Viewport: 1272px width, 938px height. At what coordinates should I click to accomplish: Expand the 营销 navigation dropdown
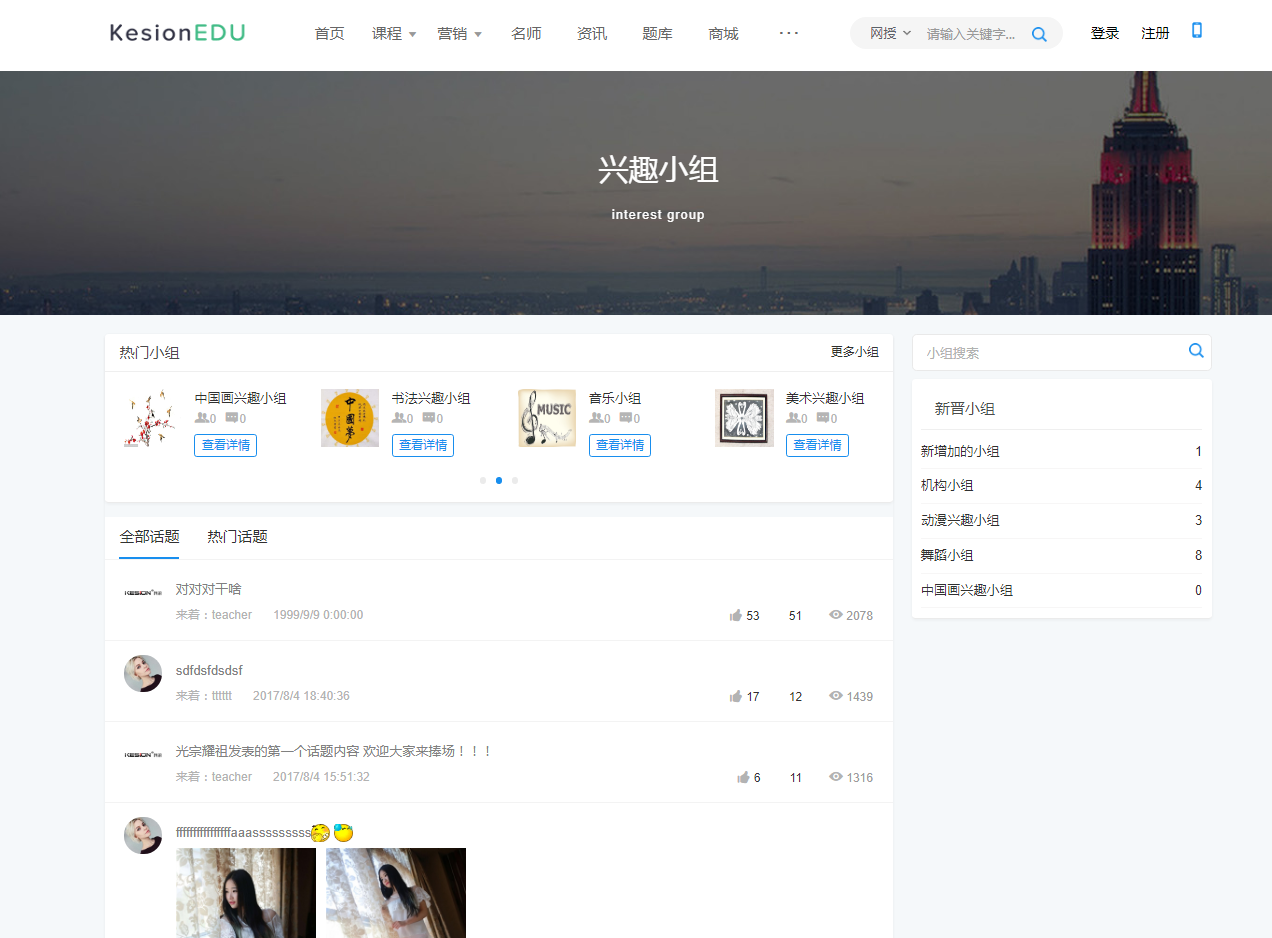click(459, 34)
